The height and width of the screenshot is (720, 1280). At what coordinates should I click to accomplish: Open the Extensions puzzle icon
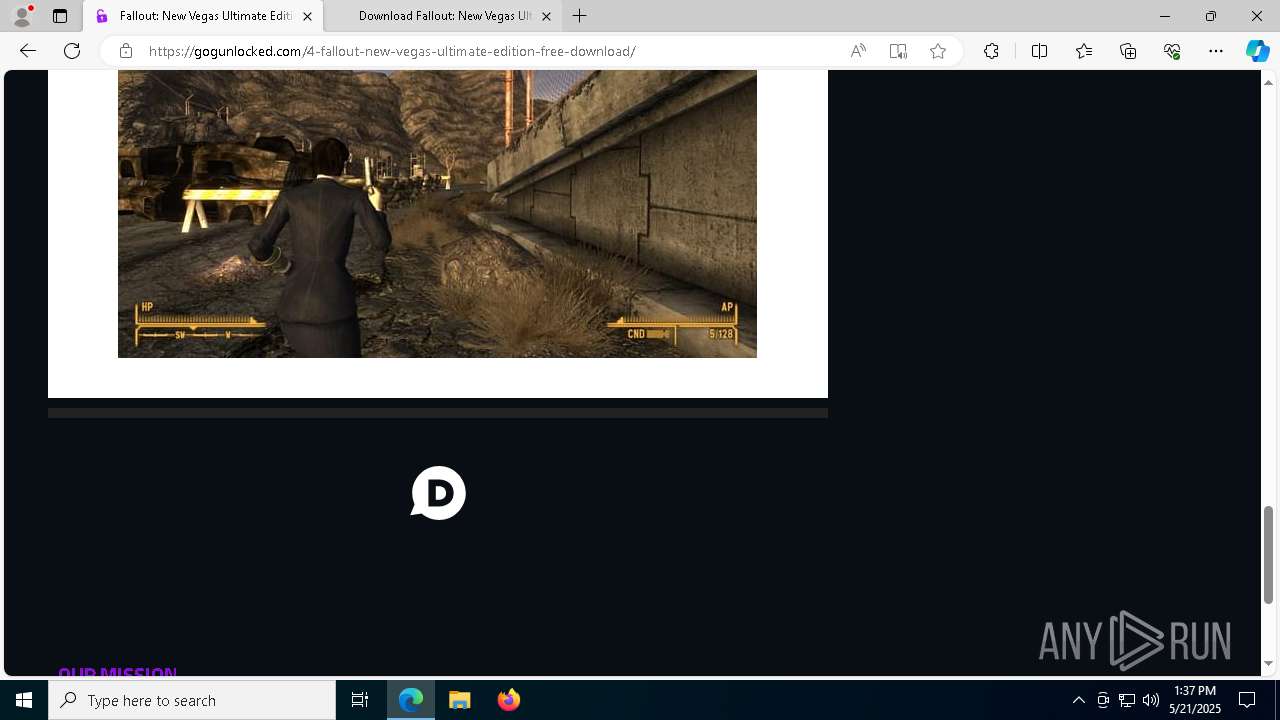(991, 51)
